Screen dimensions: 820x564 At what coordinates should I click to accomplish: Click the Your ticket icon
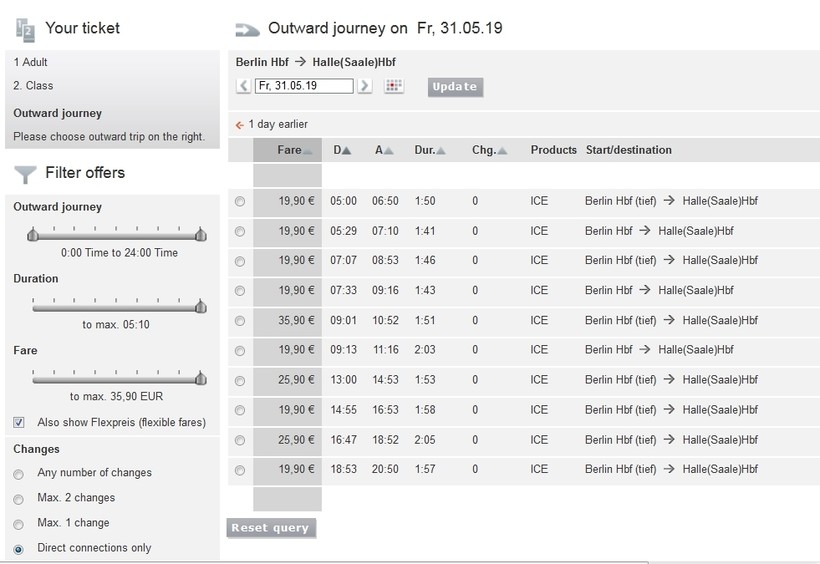[26, 30]
